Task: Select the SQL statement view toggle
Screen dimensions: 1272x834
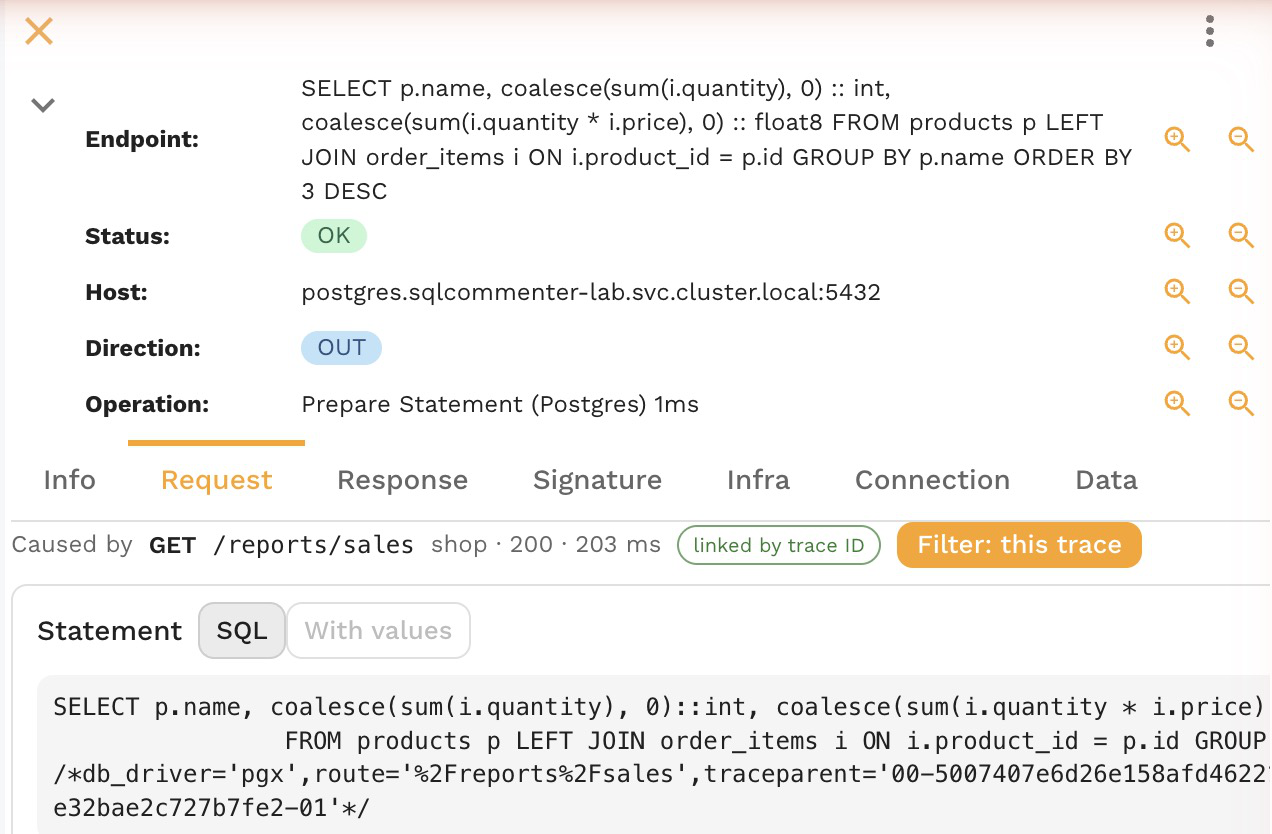Action: point(242,631)
